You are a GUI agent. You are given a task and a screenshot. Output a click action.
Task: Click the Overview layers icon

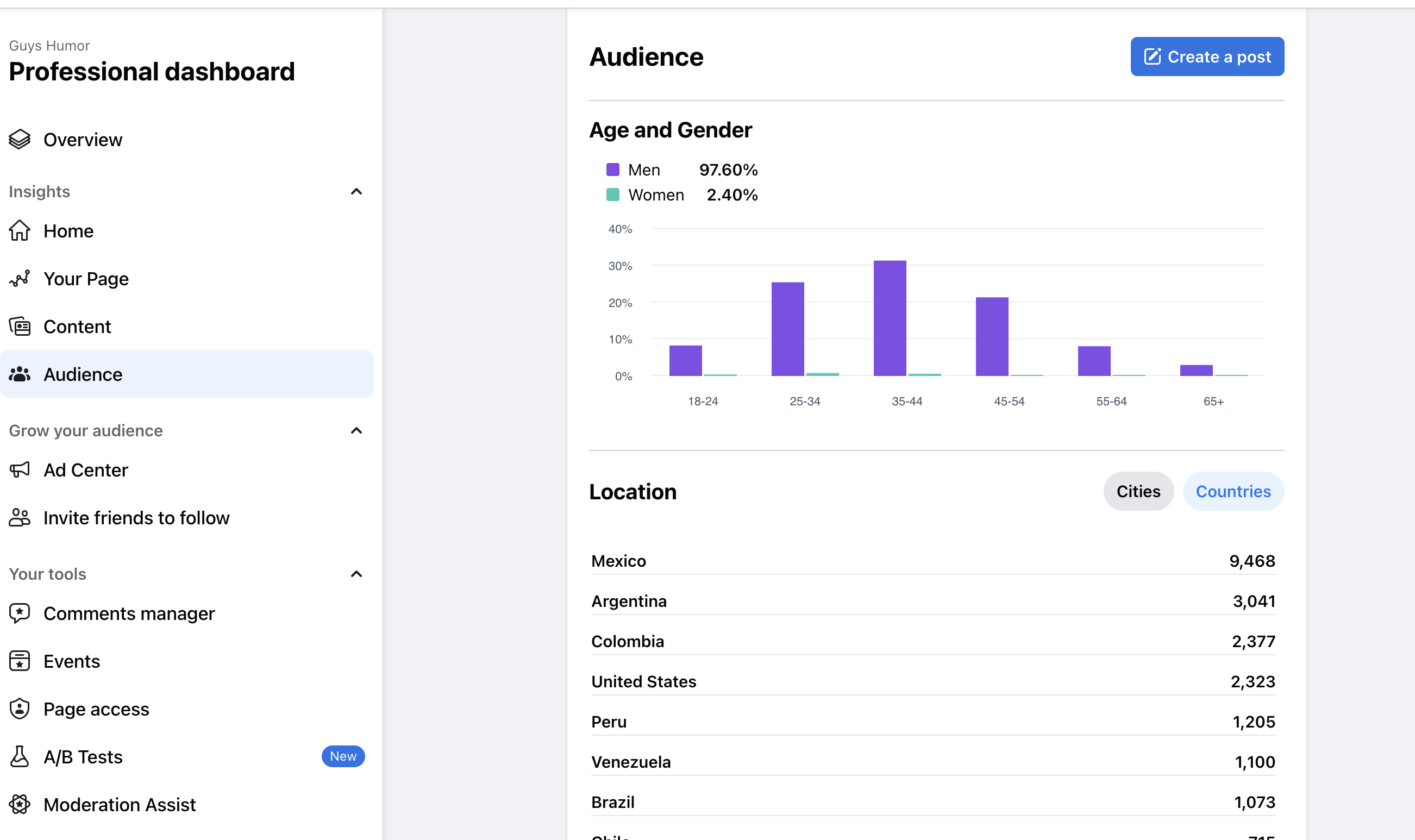[20, 139]
